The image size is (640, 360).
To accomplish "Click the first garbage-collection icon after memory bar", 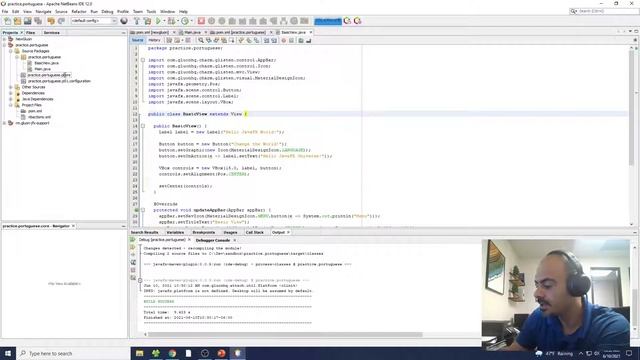I will click(x=347, y=21).
